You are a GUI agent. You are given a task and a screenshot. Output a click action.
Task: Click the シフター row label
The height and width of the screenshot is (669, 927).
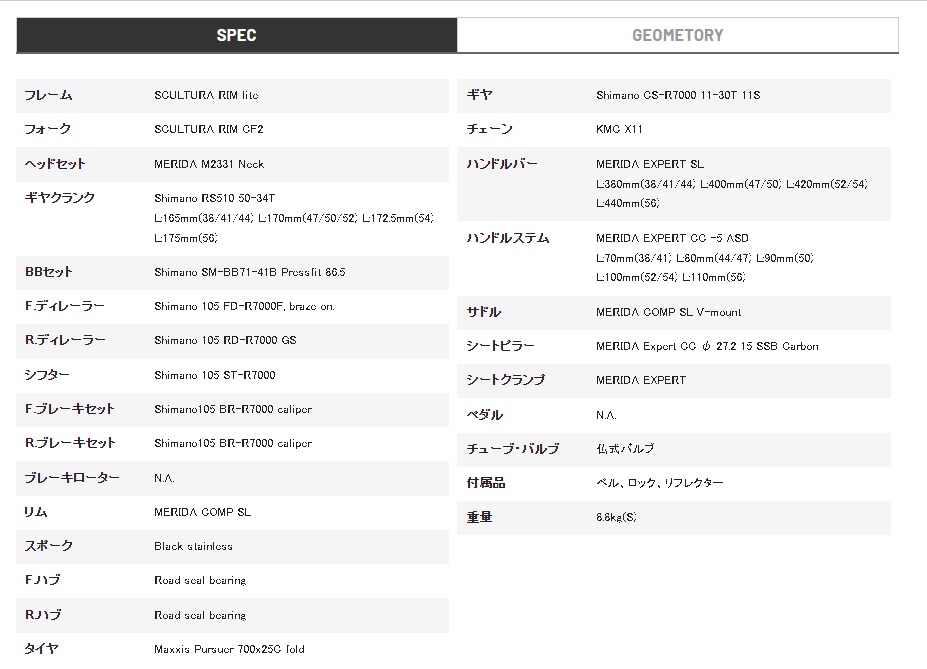point(47,375)
